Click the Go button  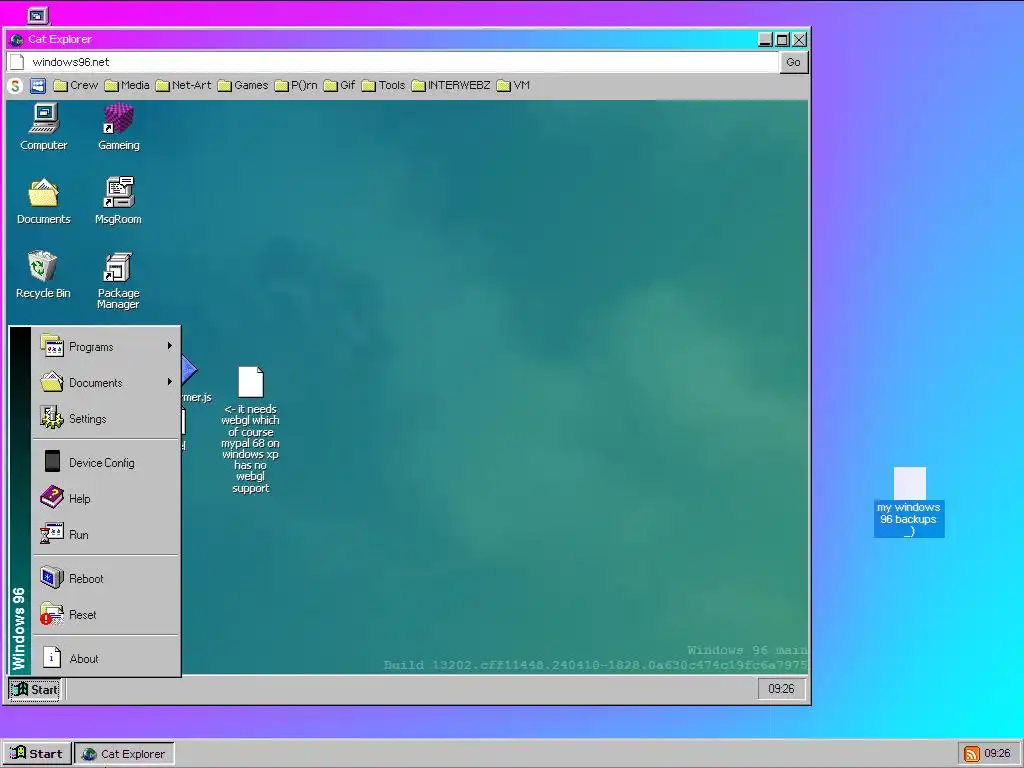tap(793, 62)
